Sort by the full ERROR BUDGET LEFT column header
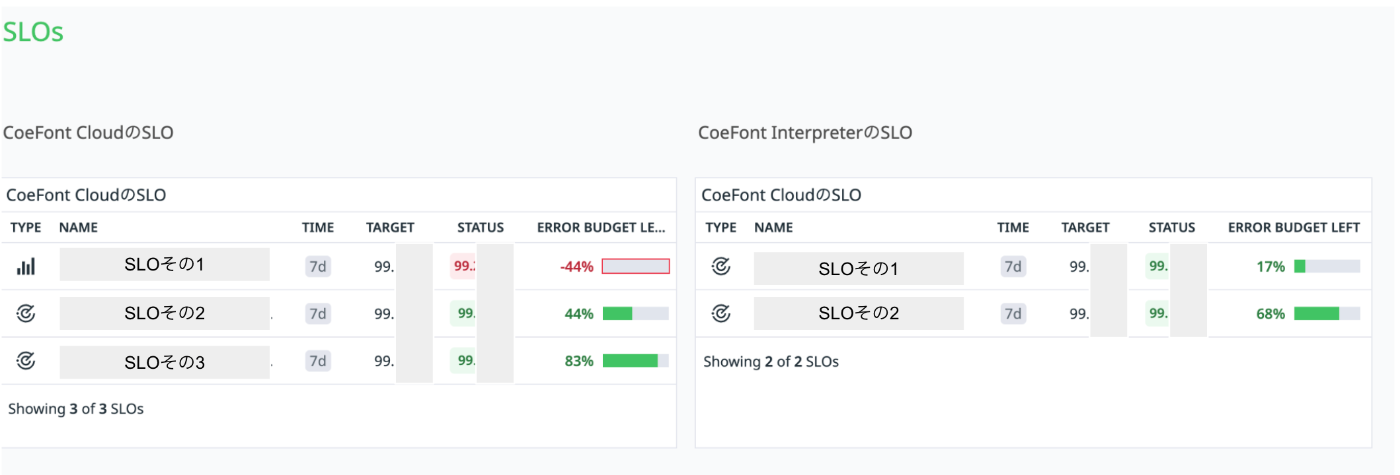 pos(1294,227)
